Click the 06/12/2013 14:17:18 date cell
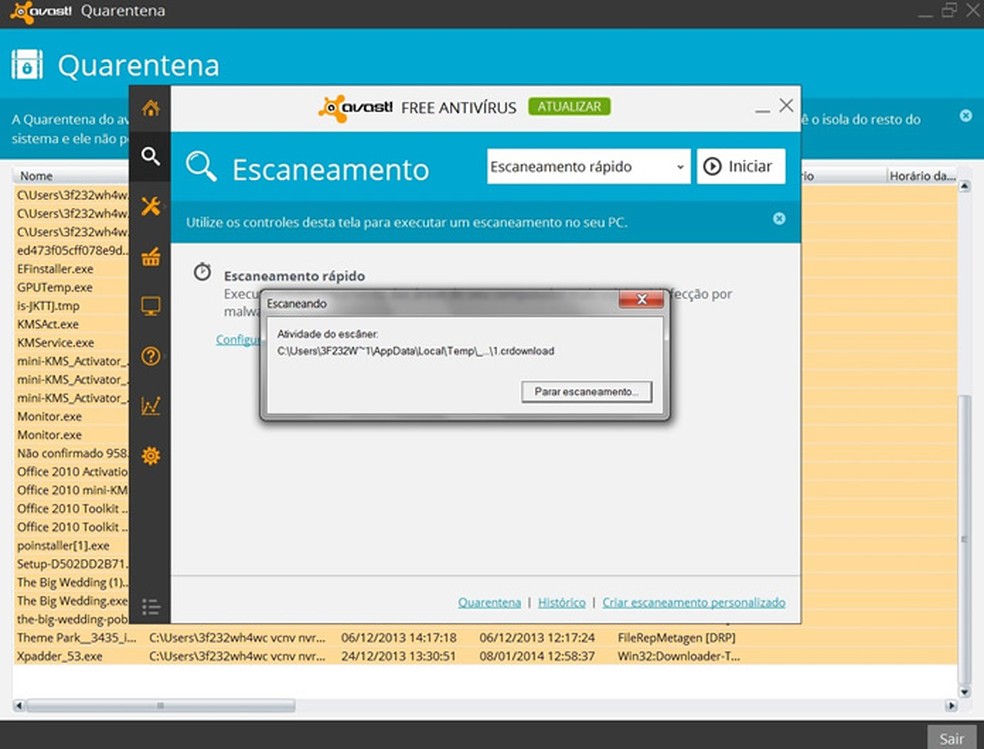Image resolution: width=984 pixels, height=749 pixels. [x=398, y=638]
